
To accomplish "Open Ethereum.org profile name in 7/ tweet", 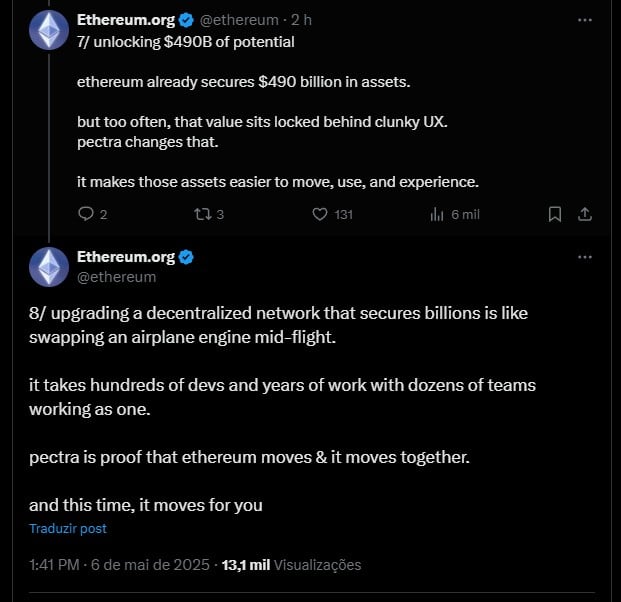I will (126, 20).
